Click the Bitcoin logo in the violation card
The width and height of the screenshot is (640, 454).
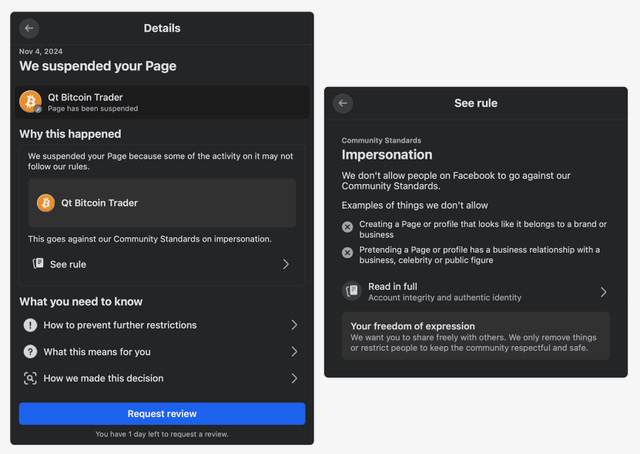coord(46,203)
